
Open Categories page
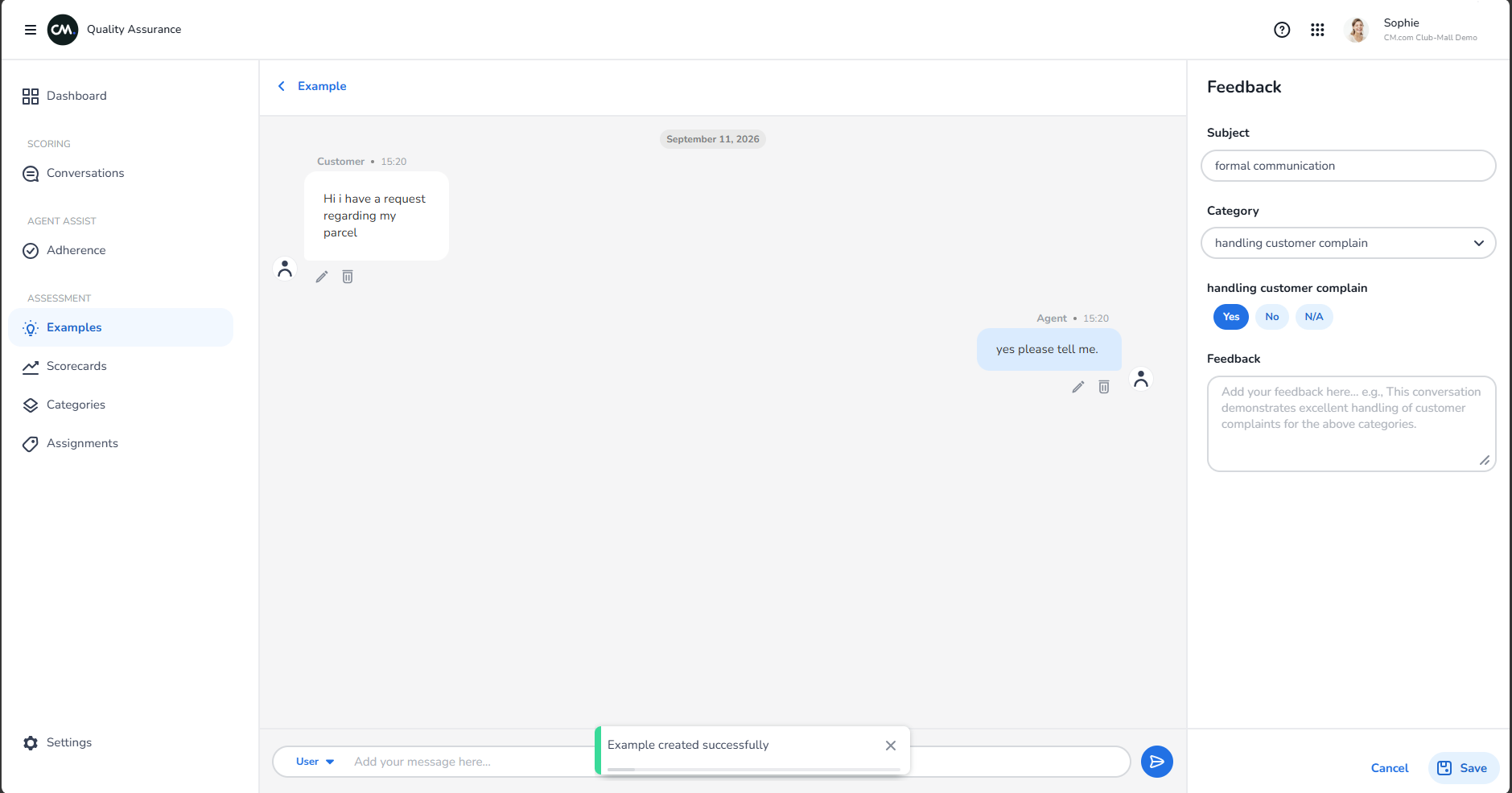(121, 405)
